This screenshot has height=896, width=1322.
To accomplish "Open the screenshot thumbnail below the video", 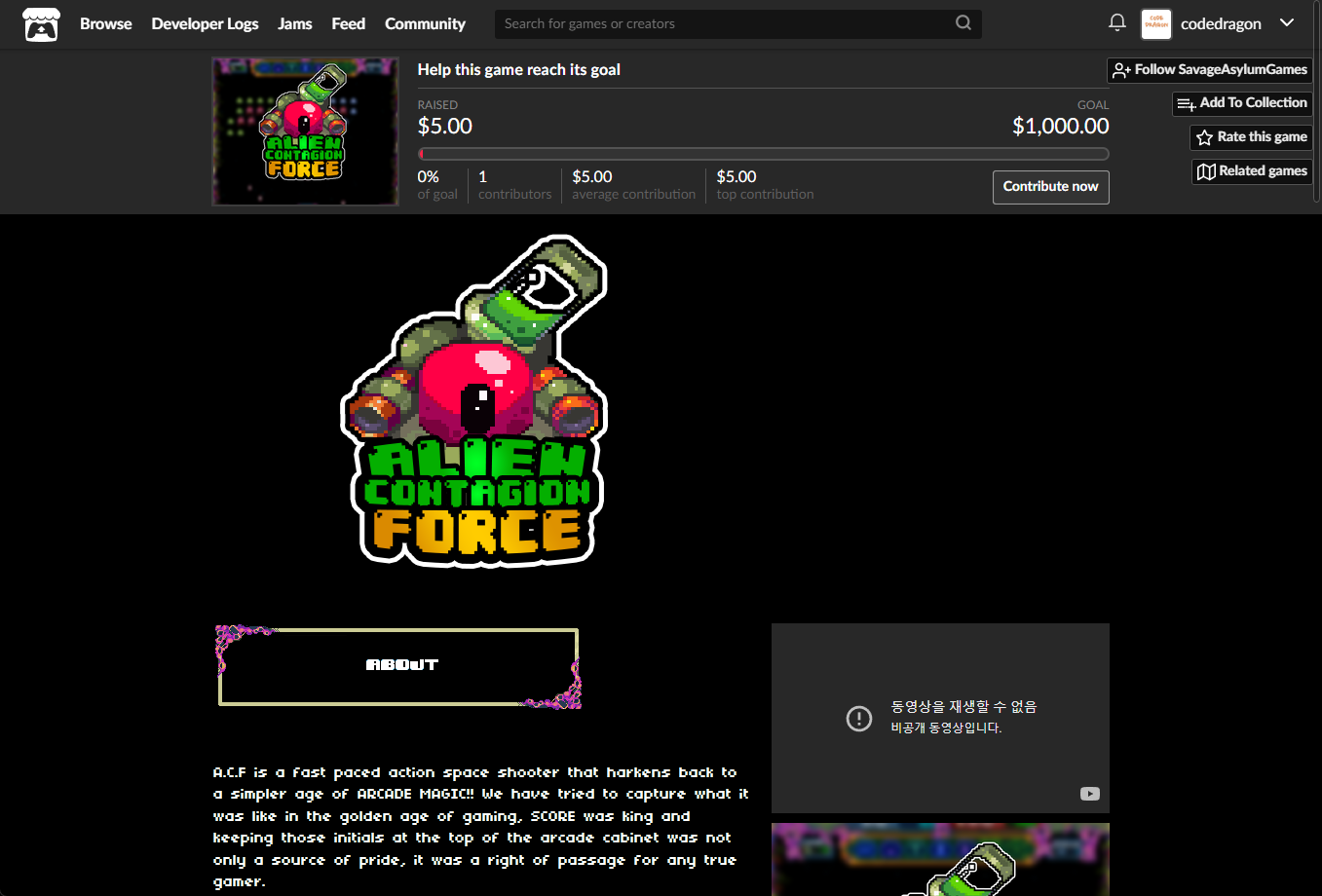I will pos(940,859).
